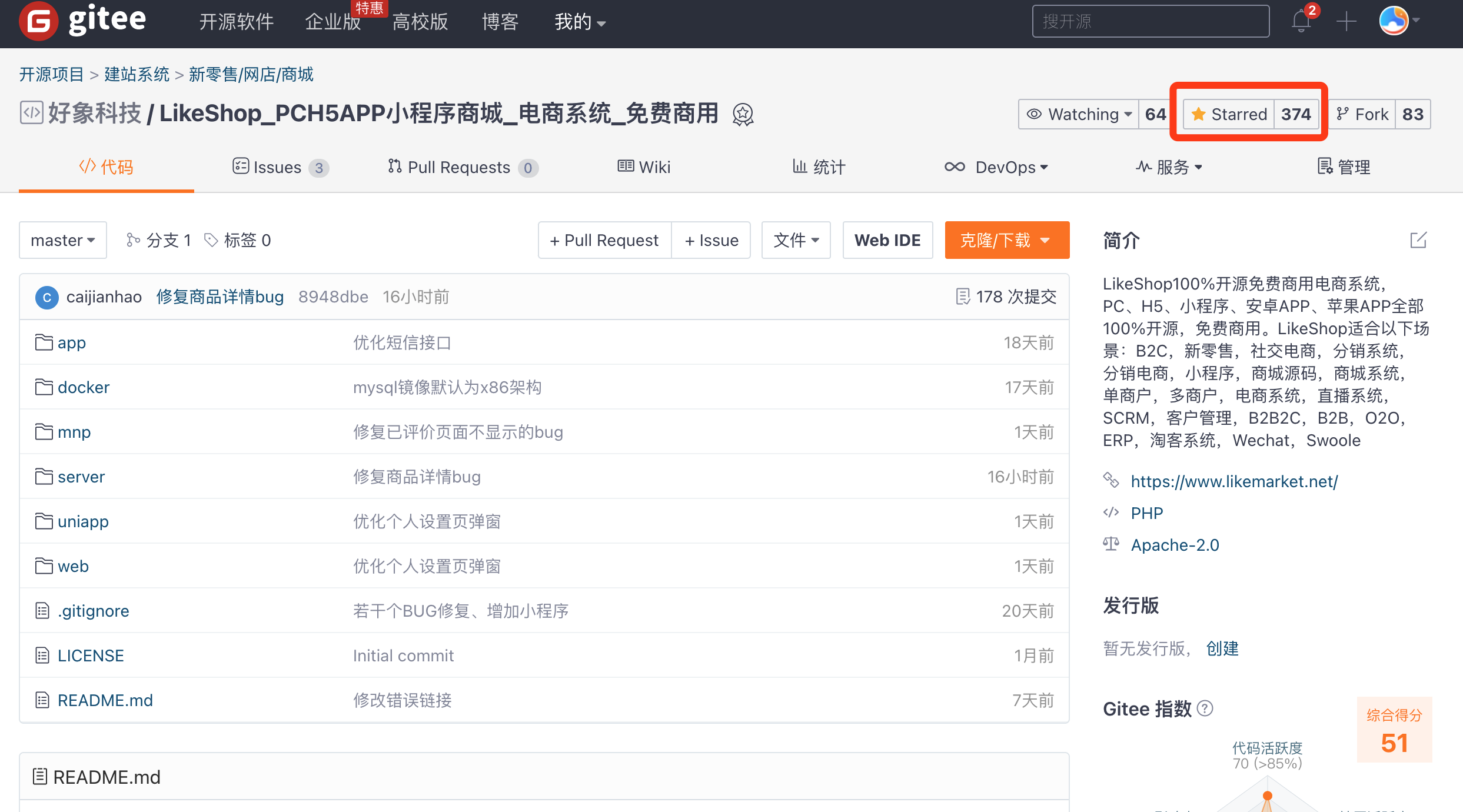The image size is (1463, 812).
Task: Expand the 服务 menu
Action: click(x=1169, y=168)
